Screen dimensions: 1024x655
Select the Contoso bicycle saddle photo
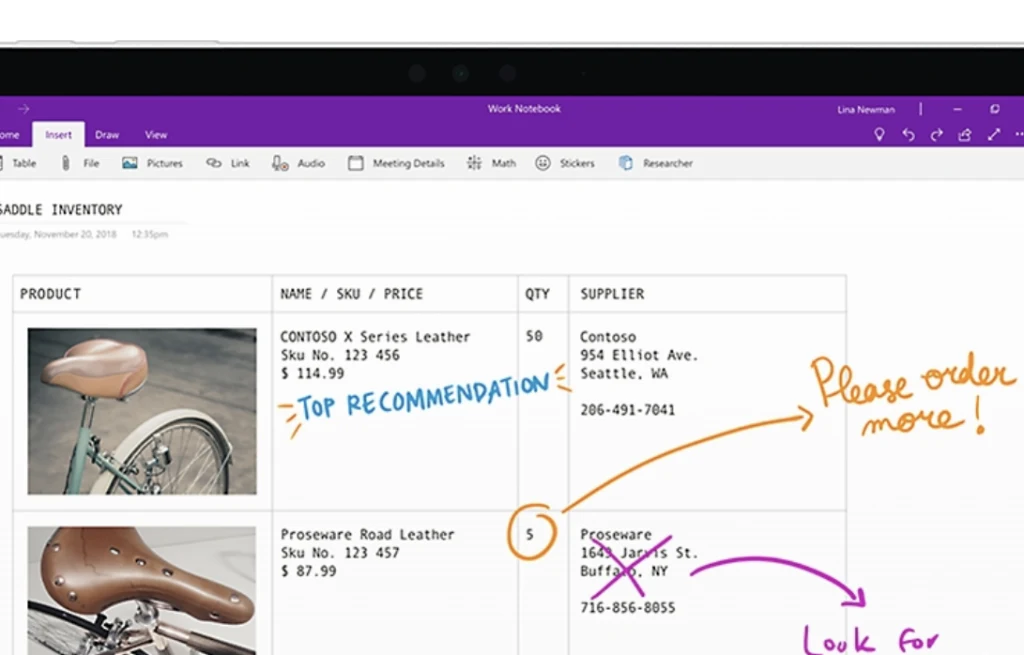click(142, 411)
